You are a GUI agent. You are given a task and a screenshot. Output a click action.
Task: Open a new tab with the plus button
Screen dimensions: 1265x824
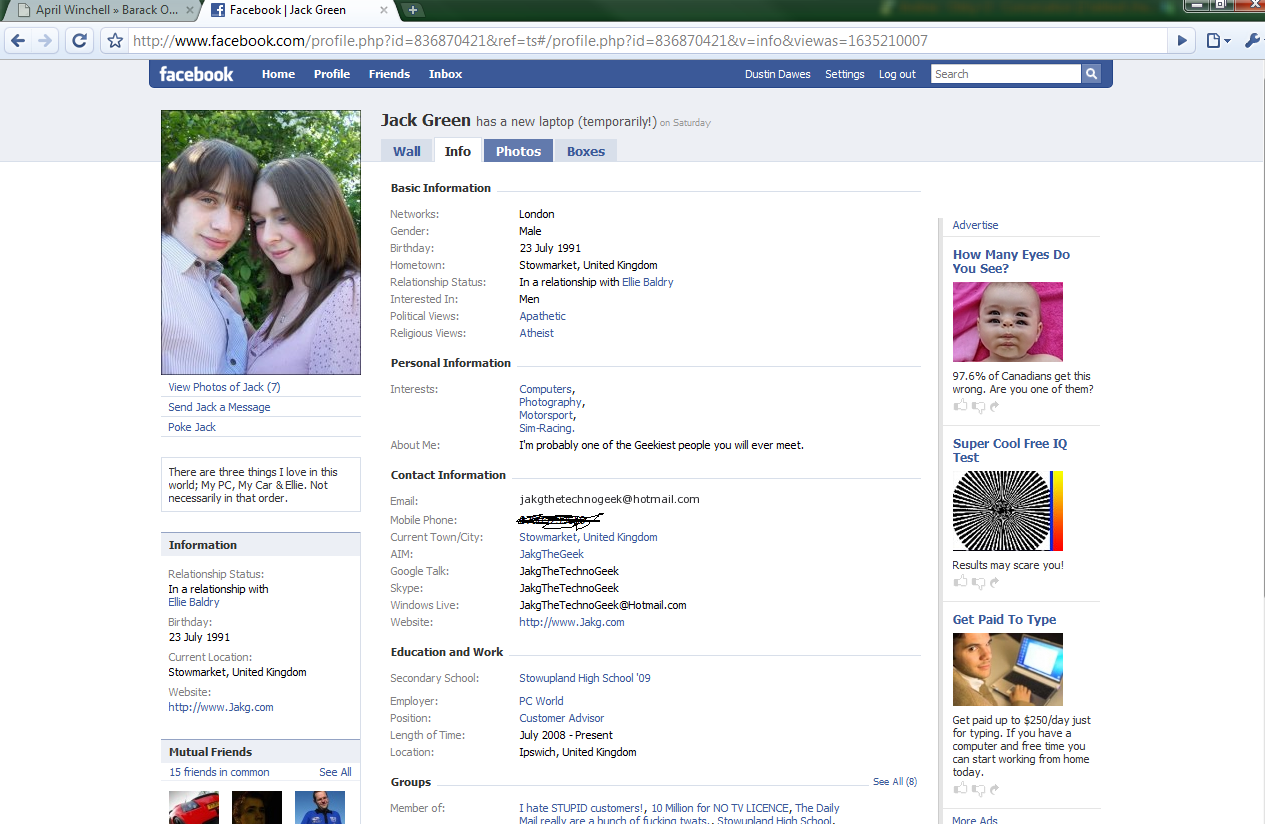tap(412, 10)
